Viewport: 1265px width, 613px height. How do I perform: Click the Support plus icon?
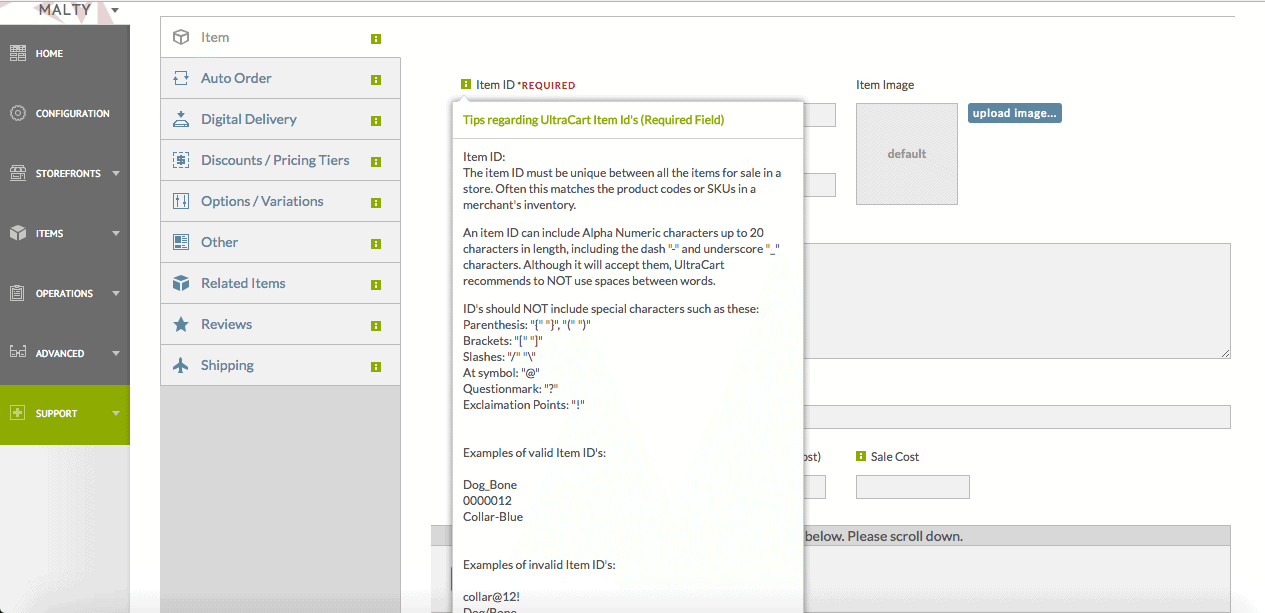(18, 413)
